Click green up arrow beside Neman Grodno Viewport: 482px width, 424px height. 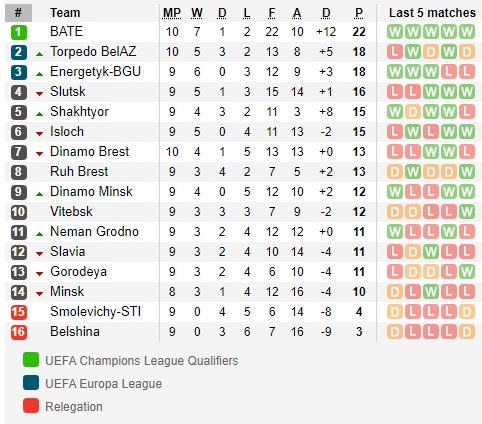[x=39, y=234]
